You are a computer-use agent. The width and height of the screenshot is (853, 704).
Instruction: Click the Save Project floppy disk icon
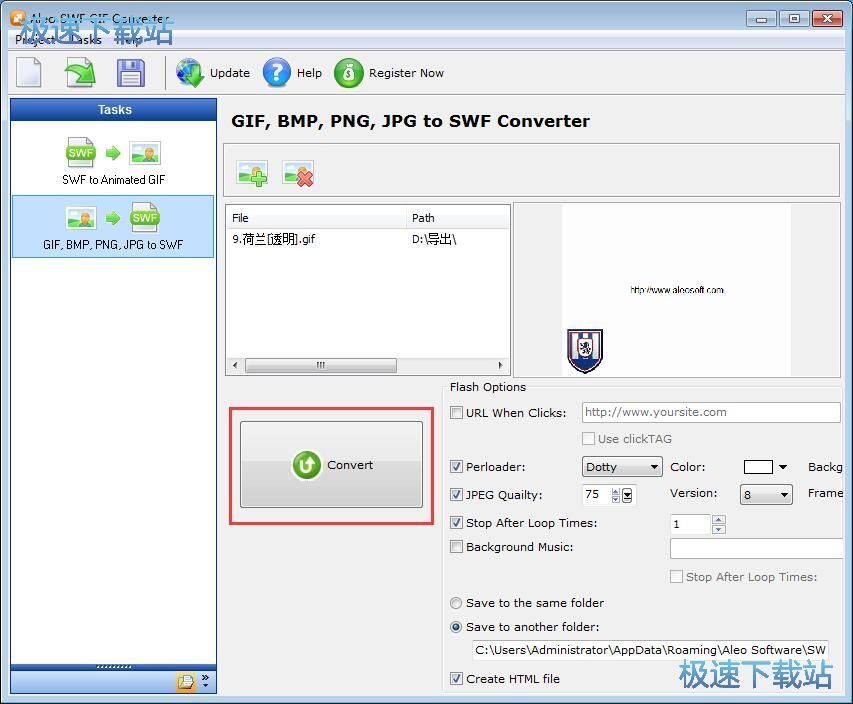pos(131,73)
